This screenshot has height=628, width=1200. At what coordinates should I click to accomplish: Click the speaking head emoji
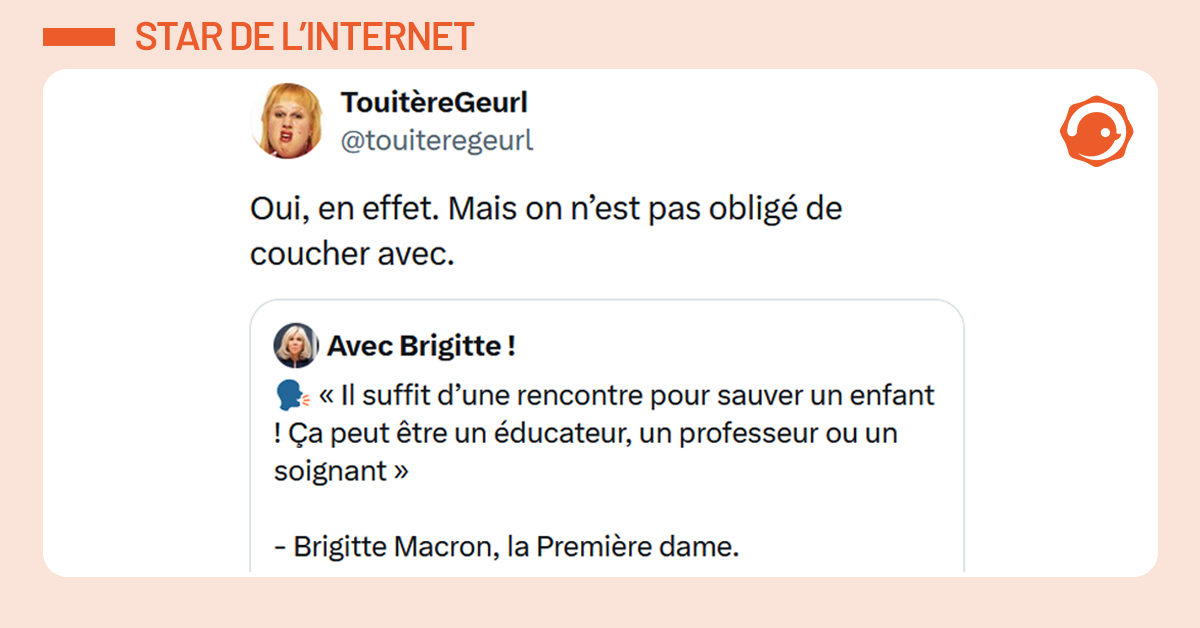292,397
